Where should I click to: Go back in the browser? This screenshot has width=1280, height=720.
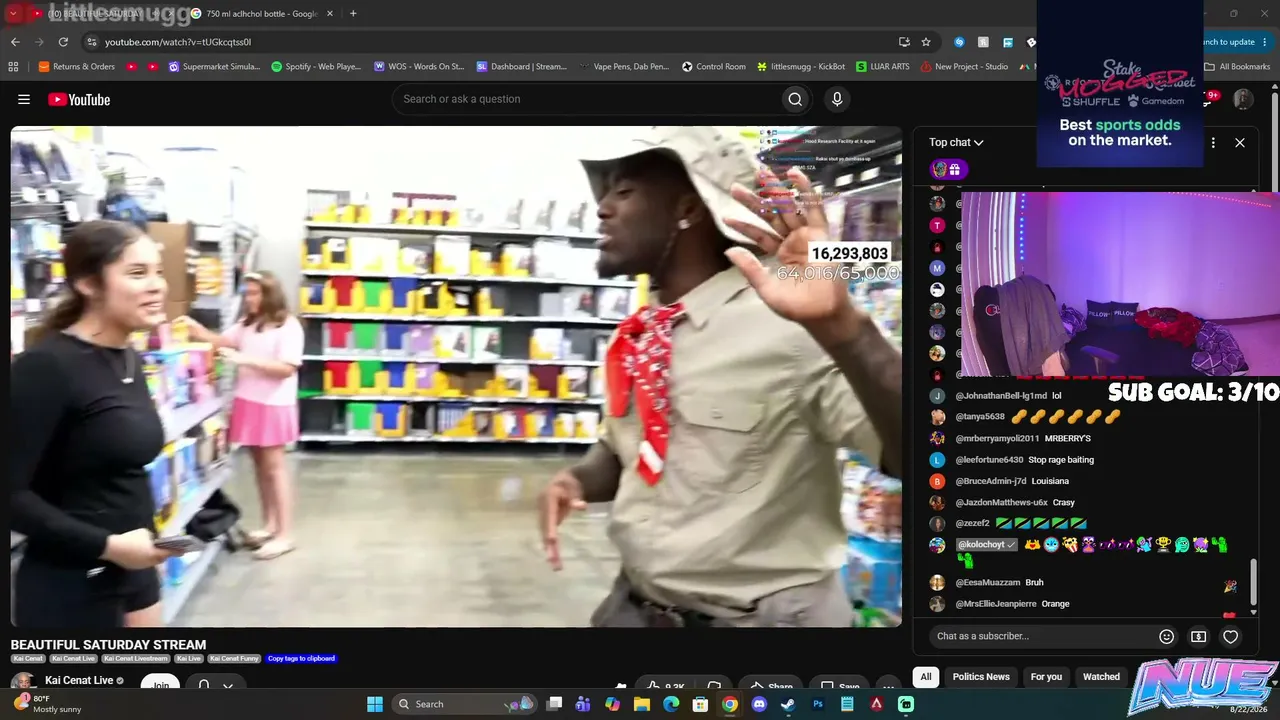(x=15, y=42)
